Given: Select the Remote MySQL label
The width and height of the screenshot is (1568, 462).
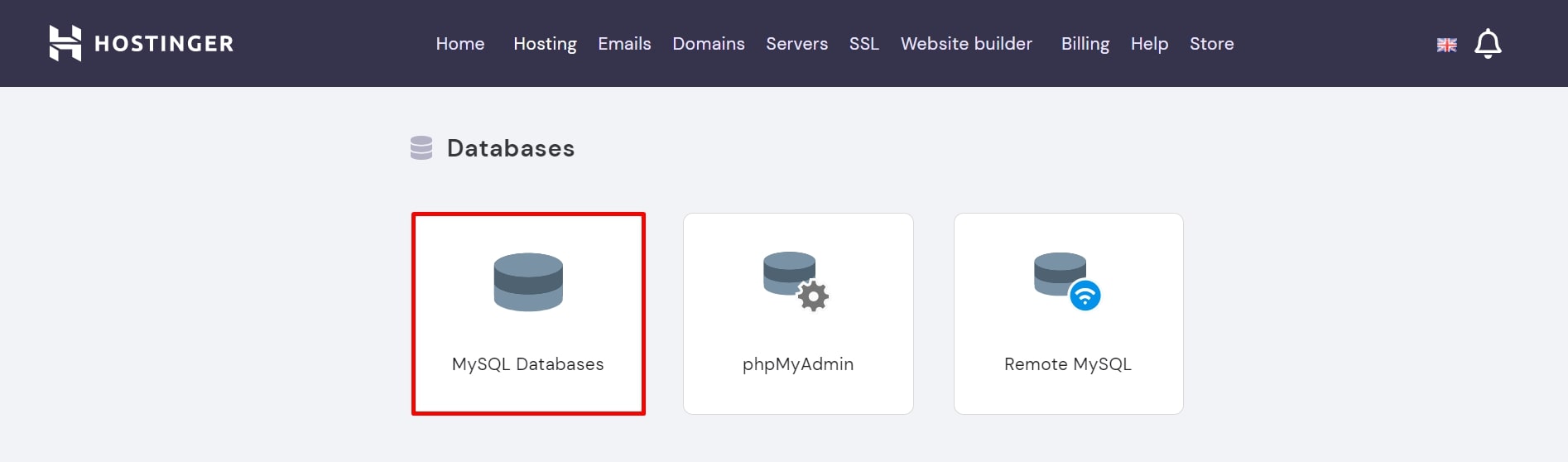Looking at the screenshot, I should [x=1068, y=364].
